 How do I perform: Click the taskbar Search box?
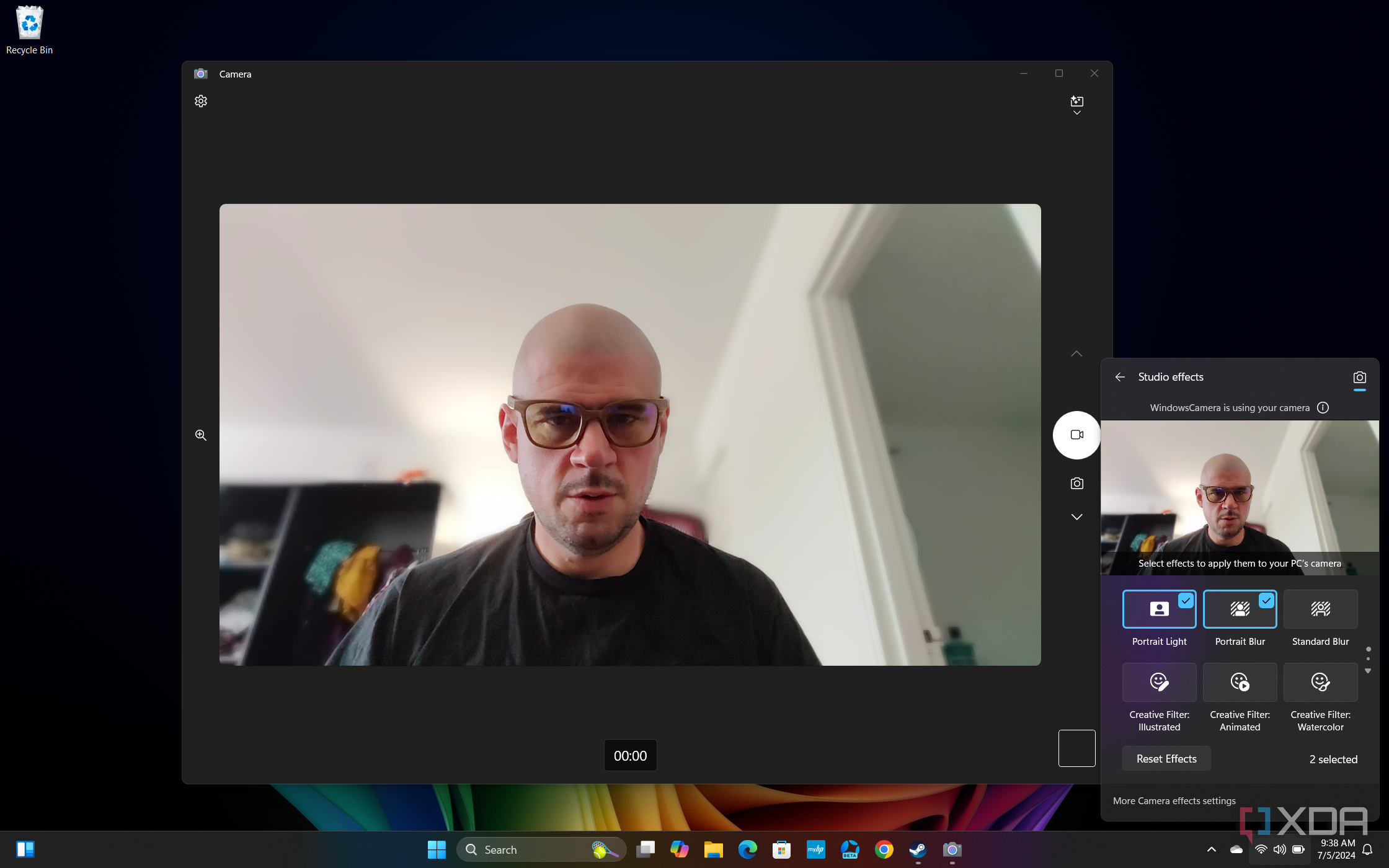click(541, 849)
